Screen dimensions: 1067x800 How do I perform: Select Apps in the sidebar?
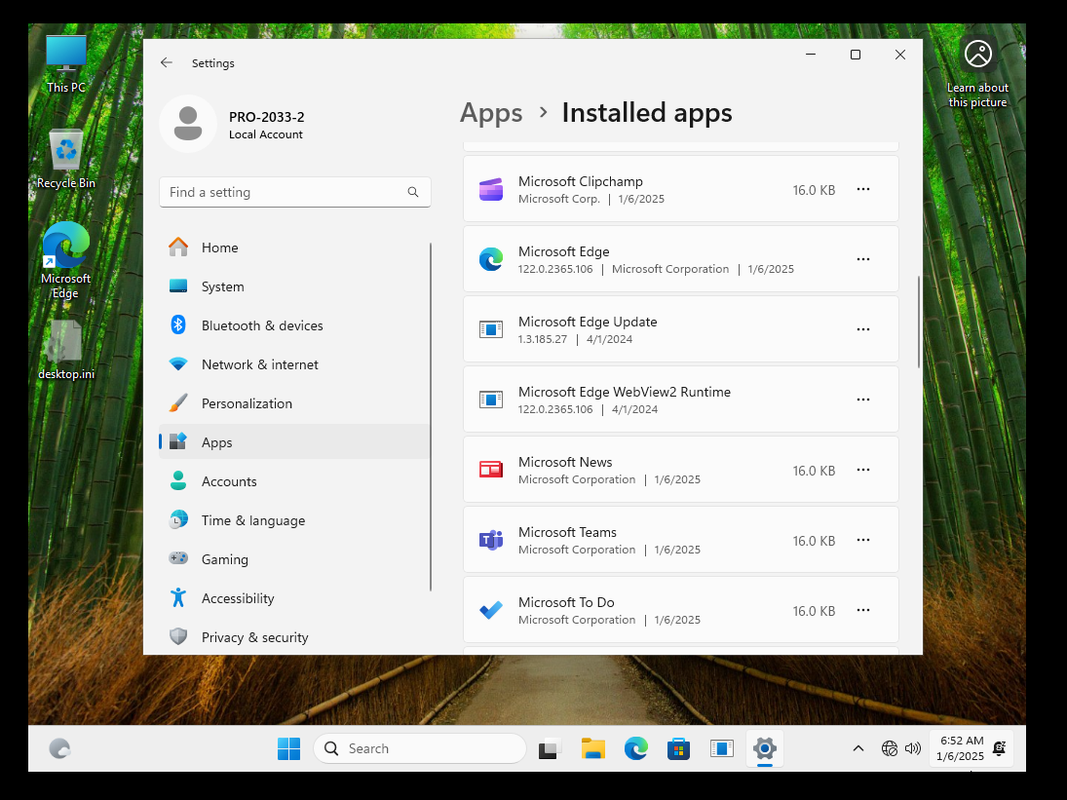tap(294, 442)
